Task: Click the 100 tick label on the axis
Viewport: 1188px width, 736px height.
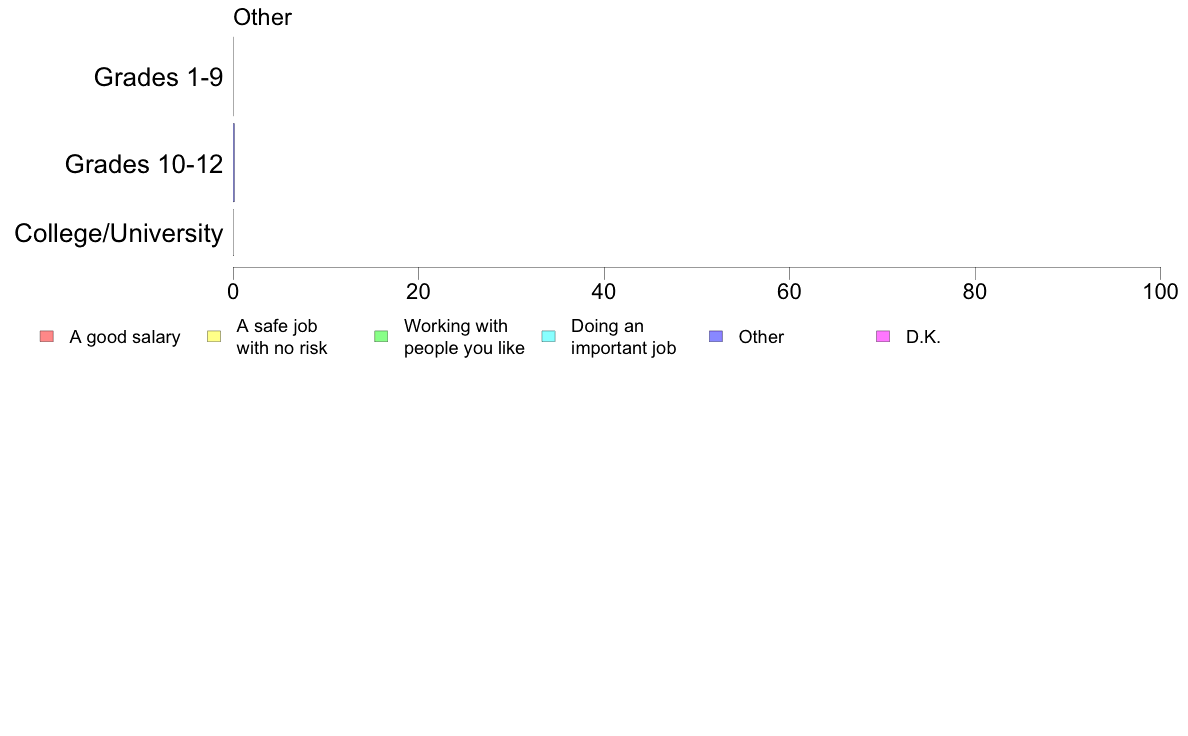Action: tap(1160, 292)
